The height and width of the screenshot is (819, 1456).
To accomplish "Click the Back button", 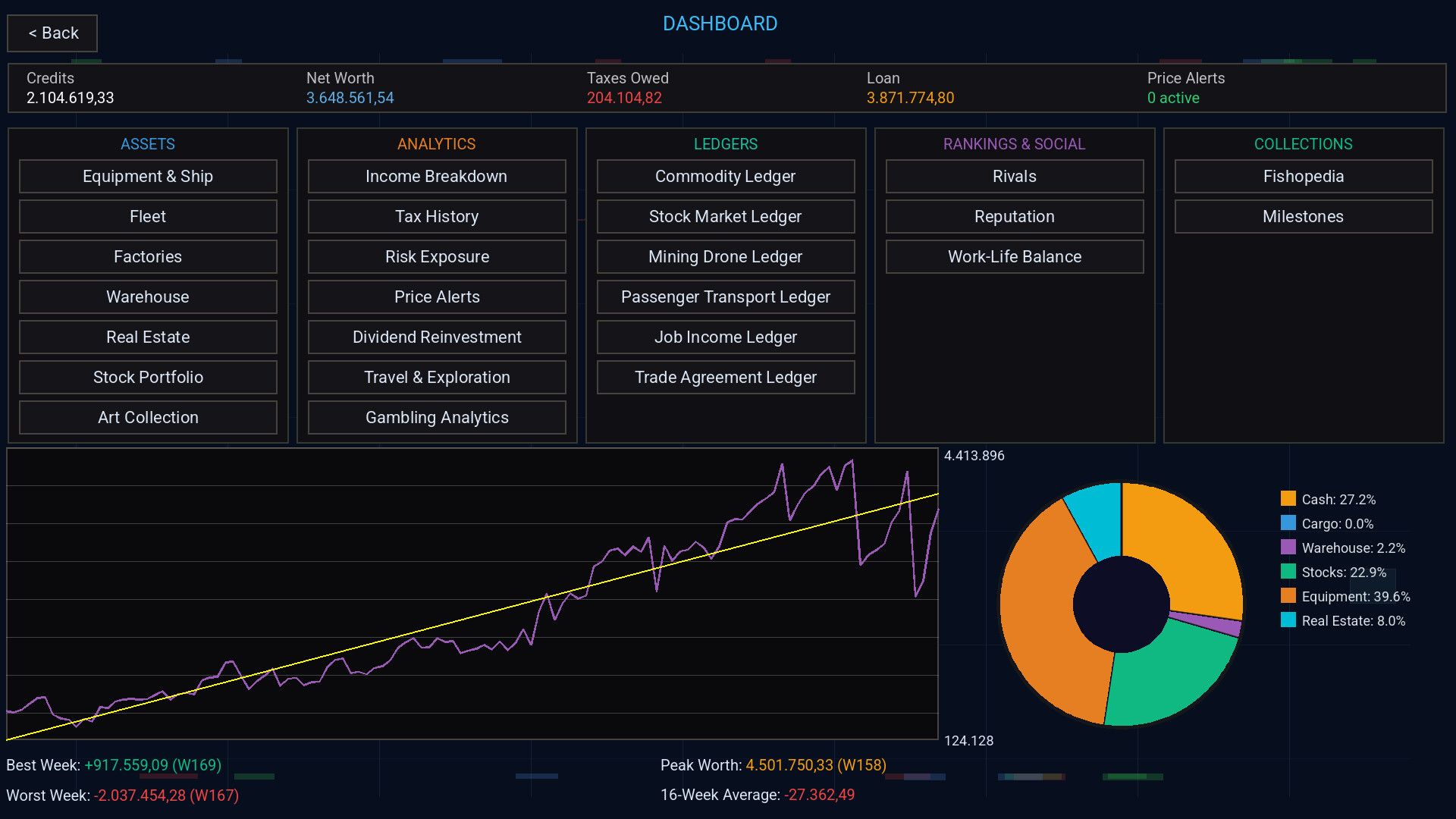I will click(x=52, y=33).
